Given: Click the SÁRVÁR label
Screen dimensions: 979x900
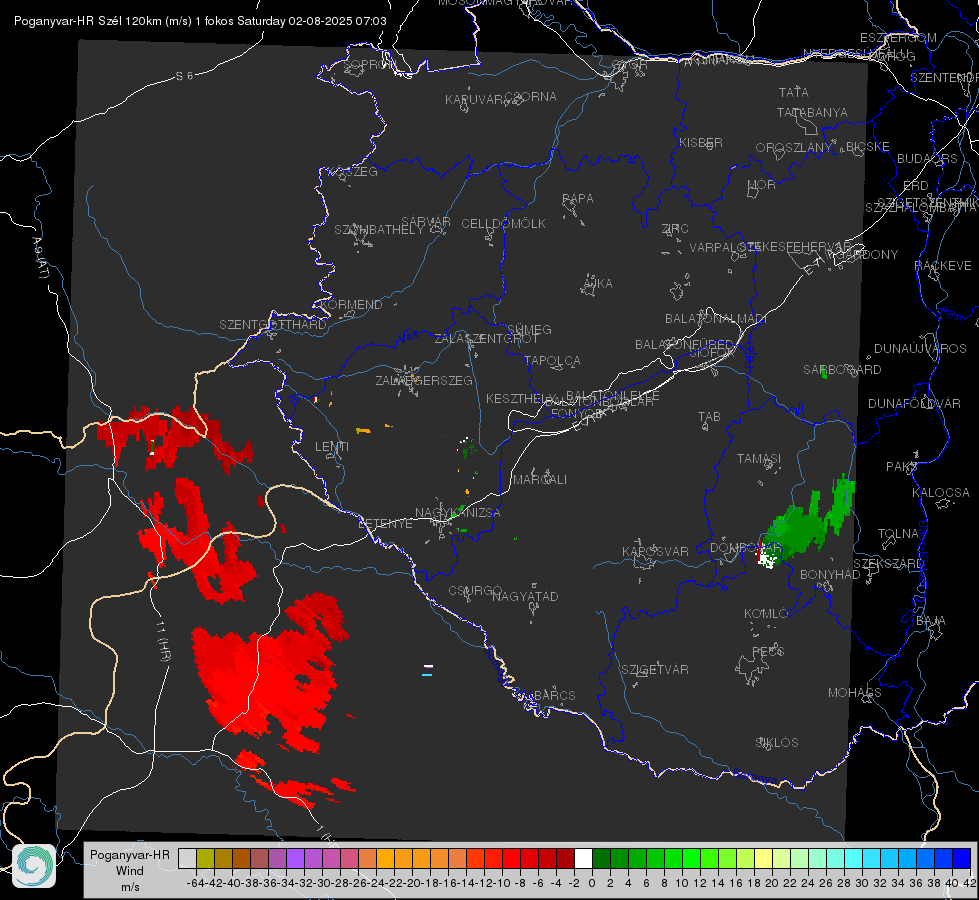Looking at the screenshot, I should pos(426,221).
